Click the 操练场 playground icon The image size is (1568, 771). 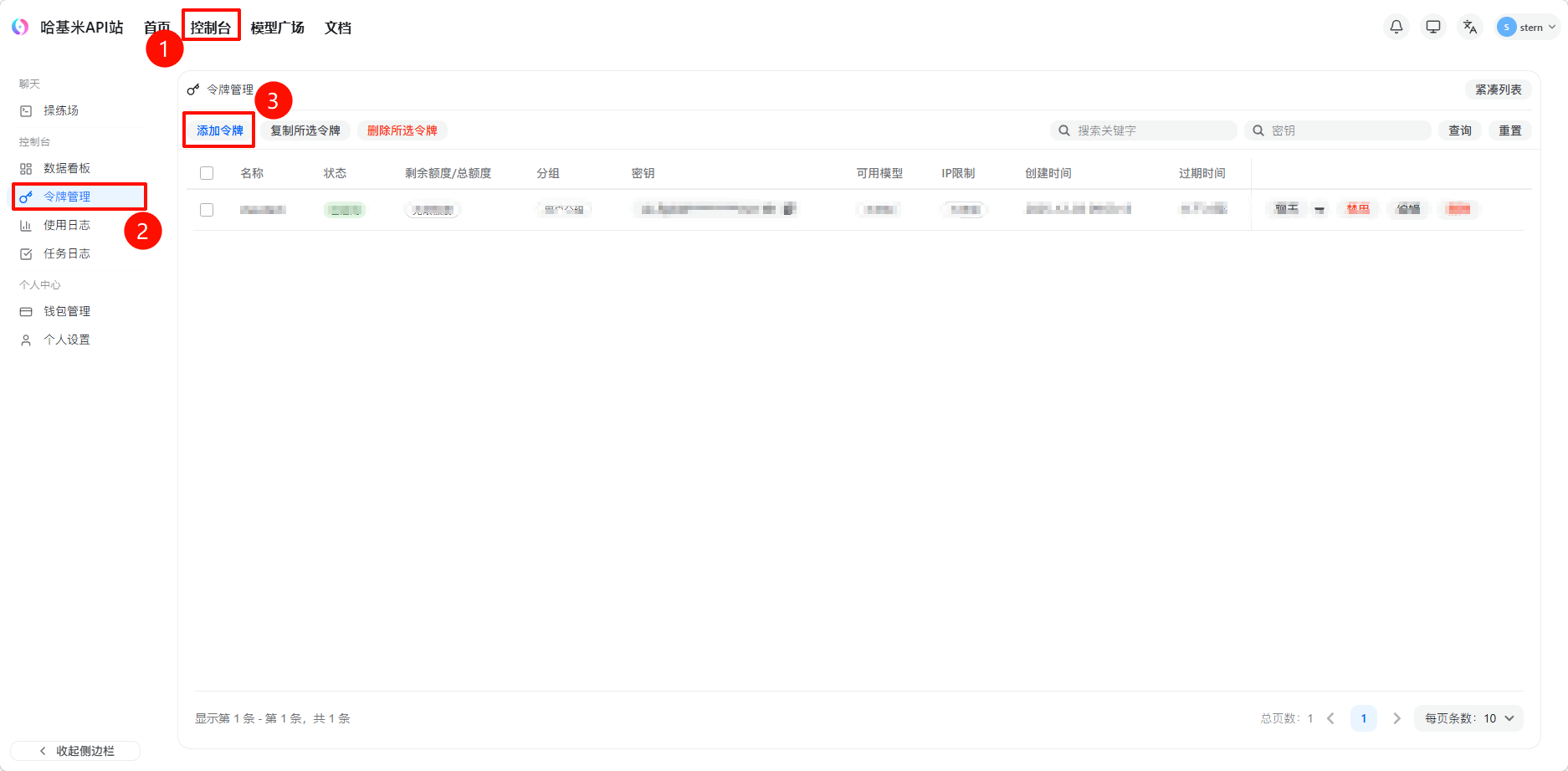pyautogui.click(x=26, y=110)
